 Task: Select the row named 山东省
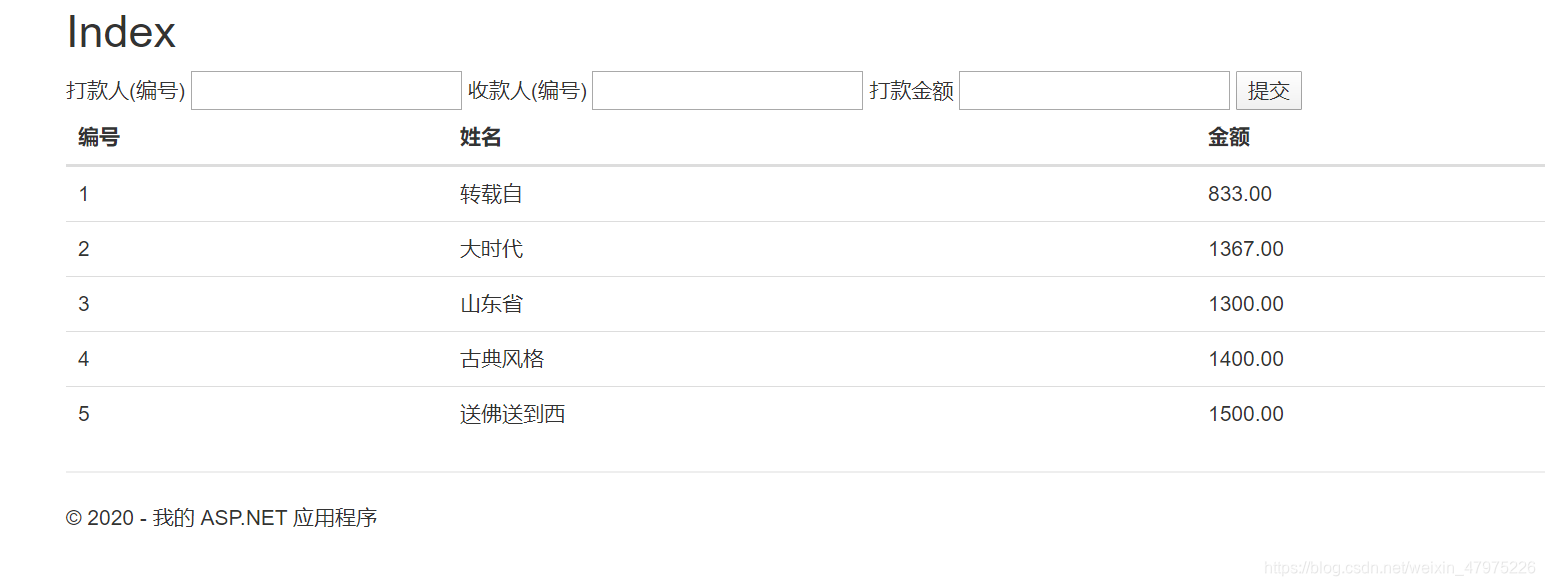click(x=489, y=304)
